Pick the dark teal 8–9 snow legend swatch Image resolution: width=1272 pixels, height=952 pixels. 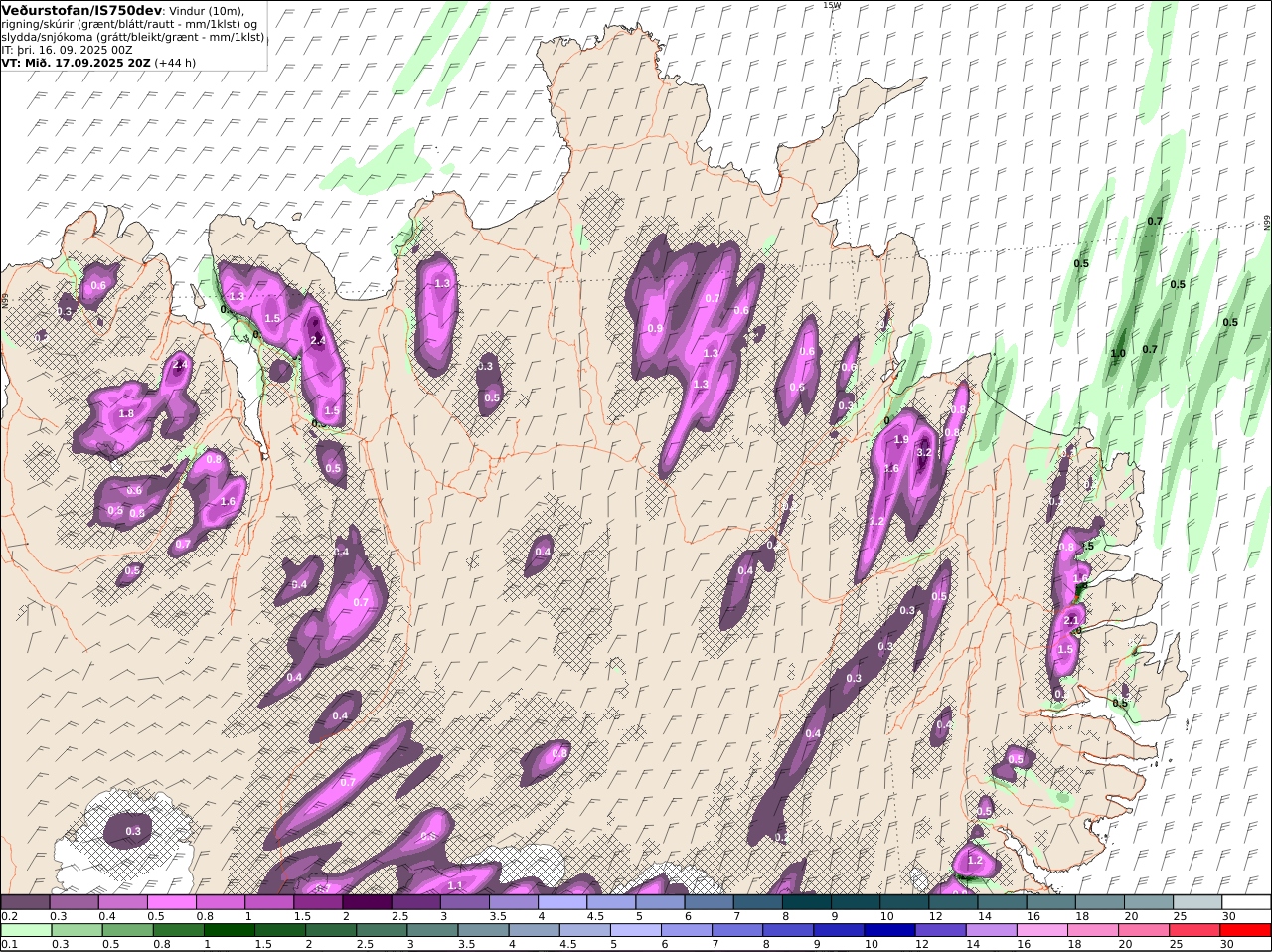[x=805, y=902]
